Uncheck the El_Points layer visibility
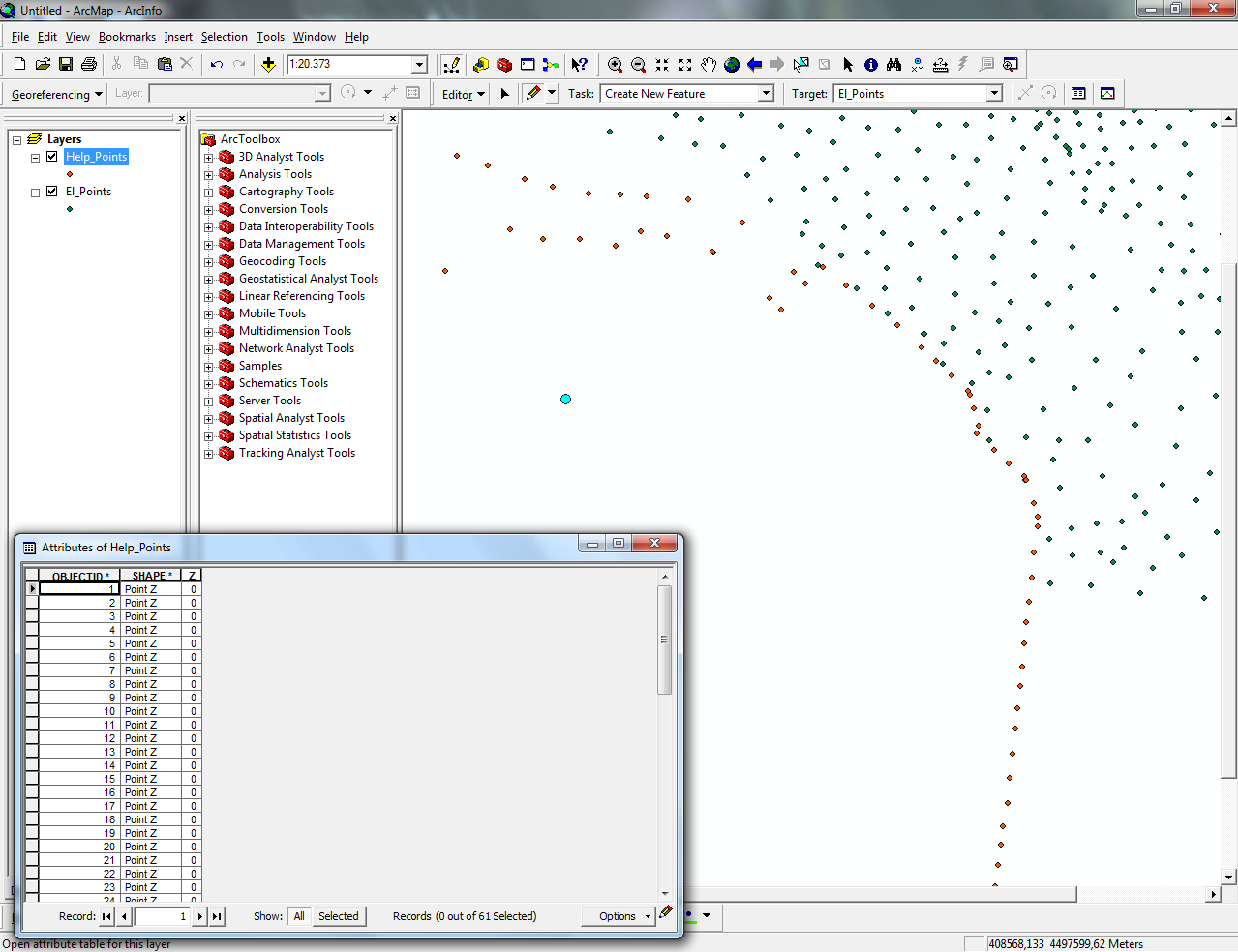1238x952 pixels. point(52,192)
